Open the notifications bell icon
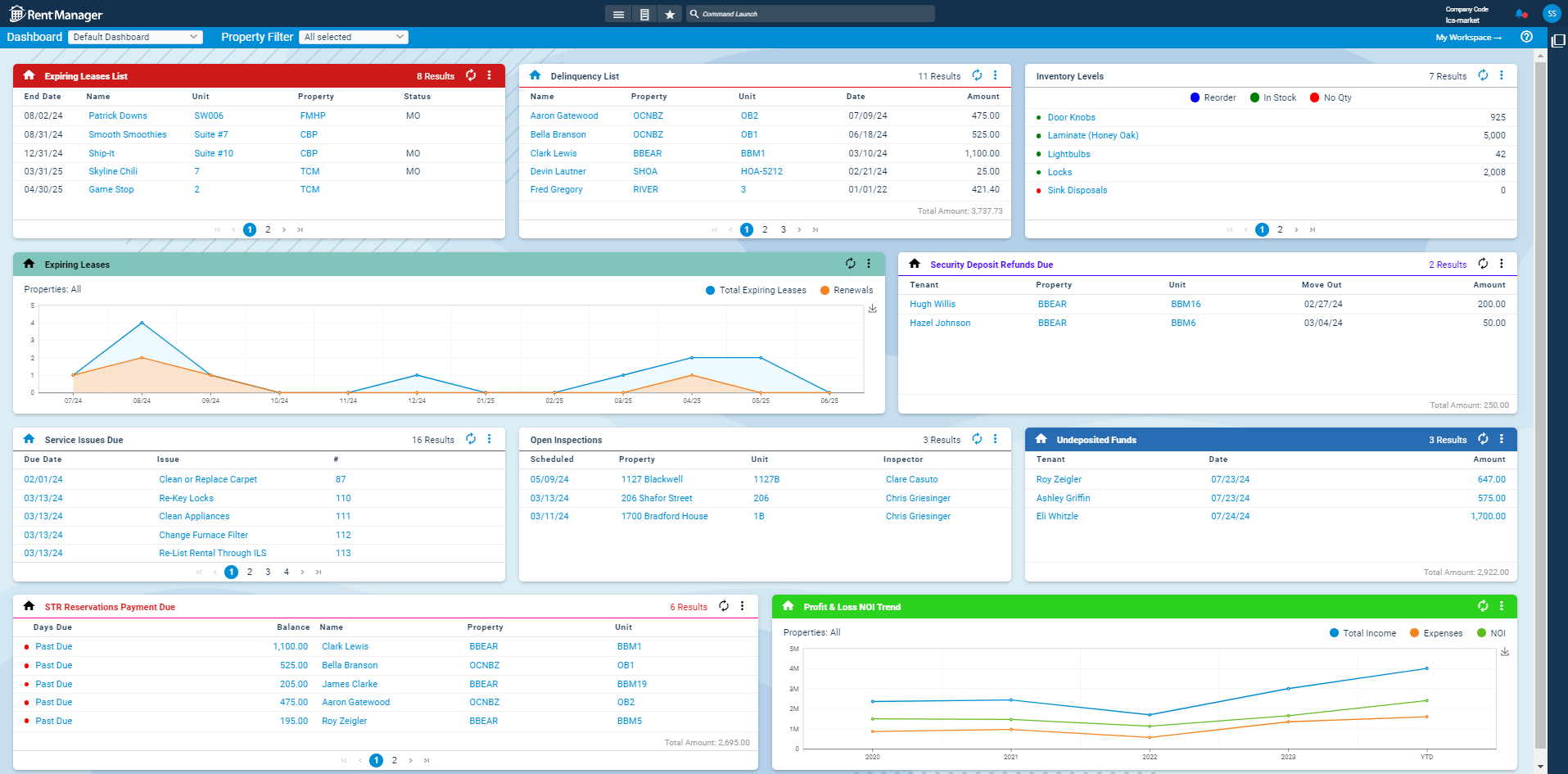 point(1521,14)
